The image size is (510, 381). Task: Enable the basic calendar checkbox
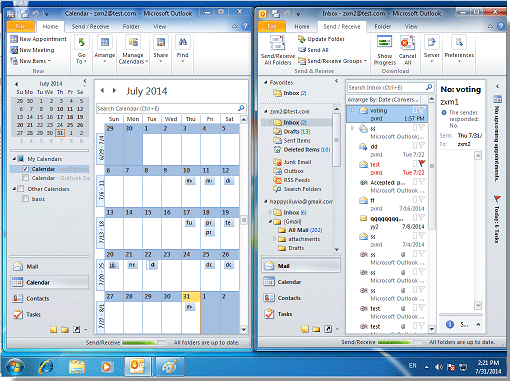25,199
